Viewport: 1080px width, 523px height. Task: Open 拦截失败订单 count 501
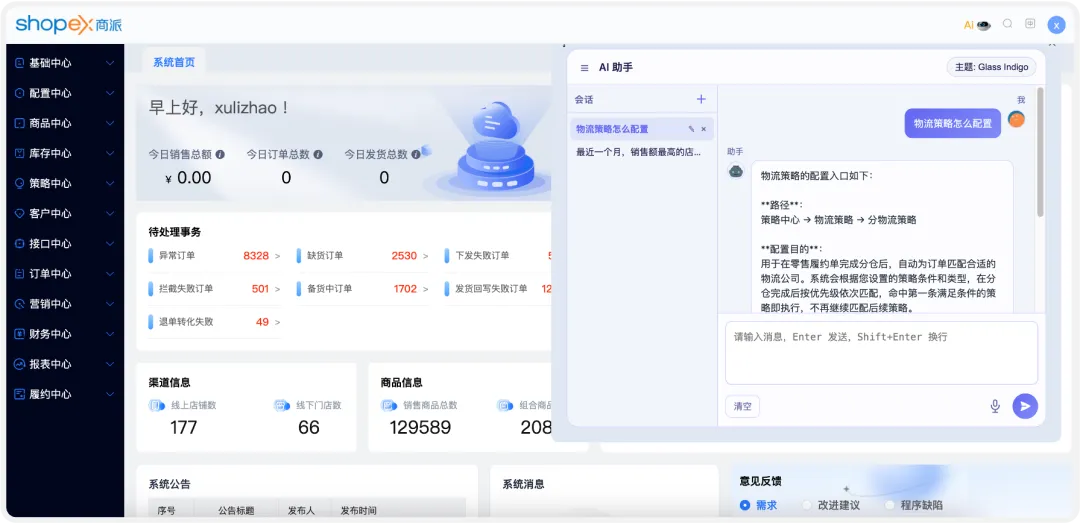pos(260,289)
